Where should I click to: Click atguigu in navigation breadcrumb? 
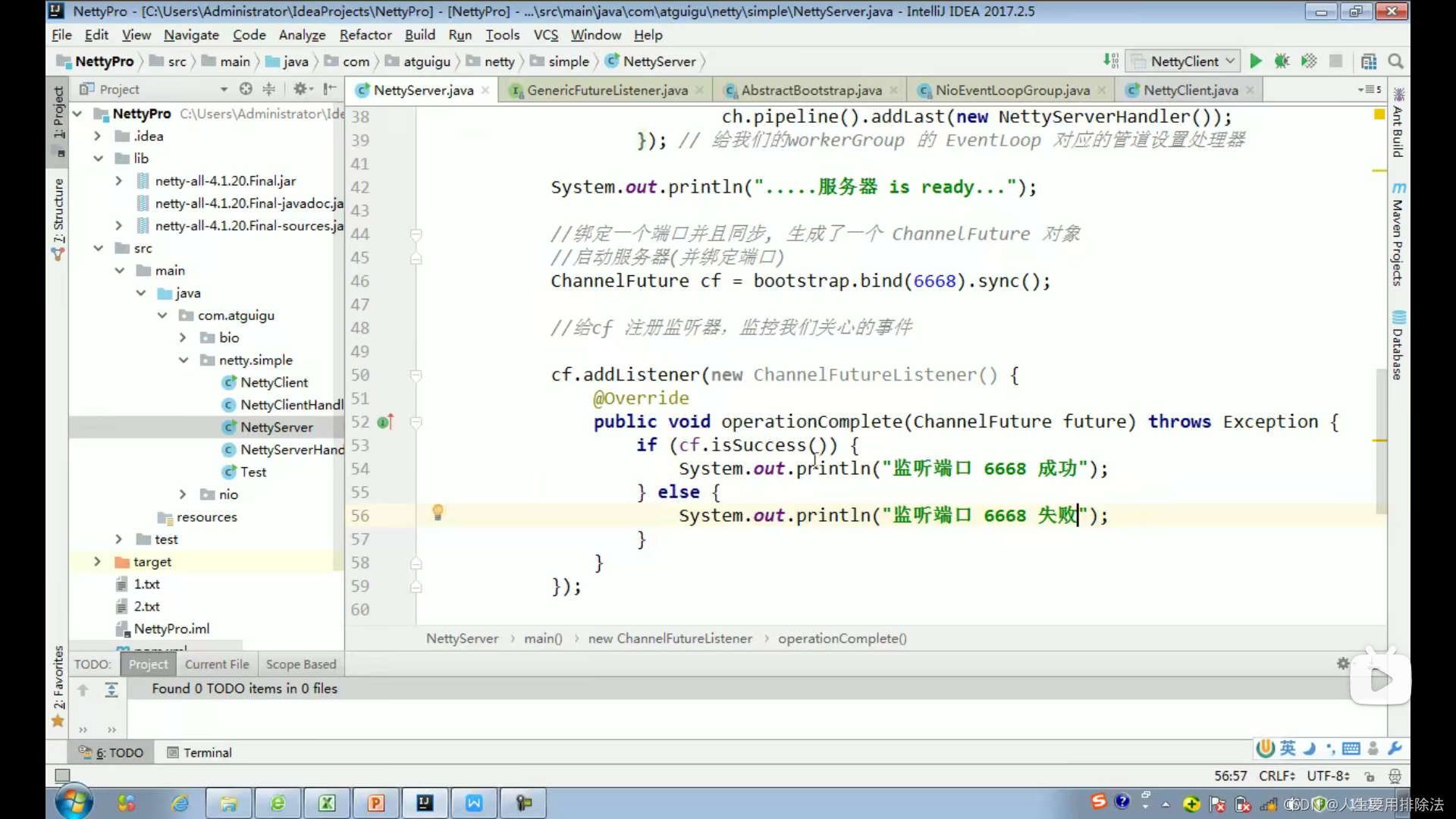pyautogui.click(x=426, y=61)
